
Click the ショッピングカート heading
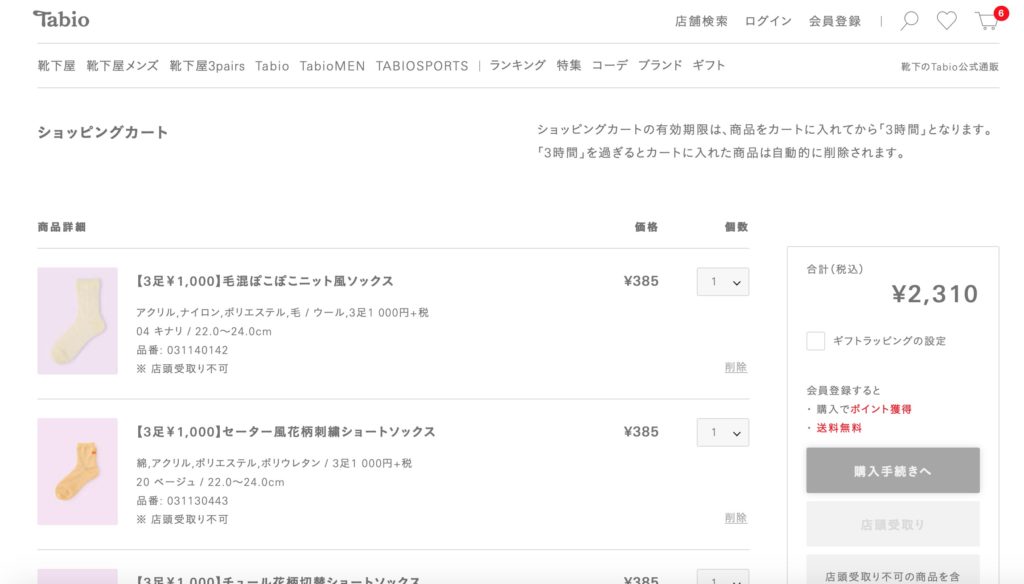click(103, 132)
